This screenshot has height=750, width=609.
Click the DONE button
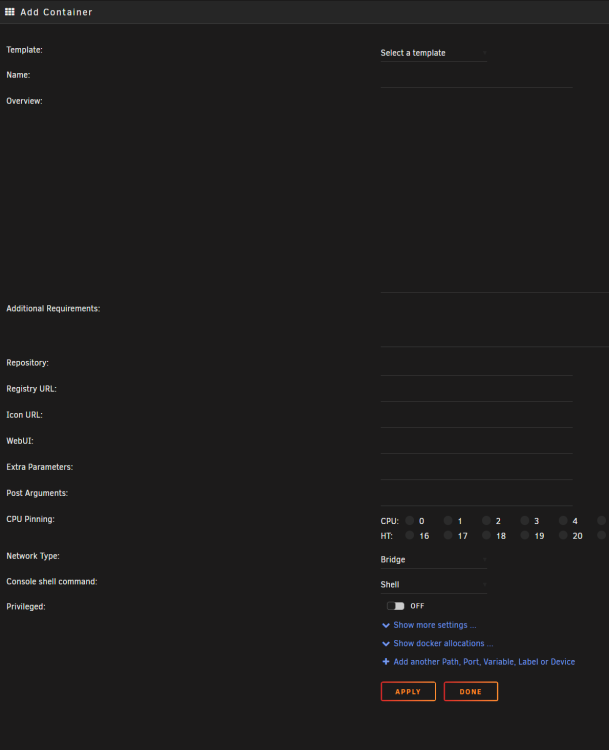[471, 692]
